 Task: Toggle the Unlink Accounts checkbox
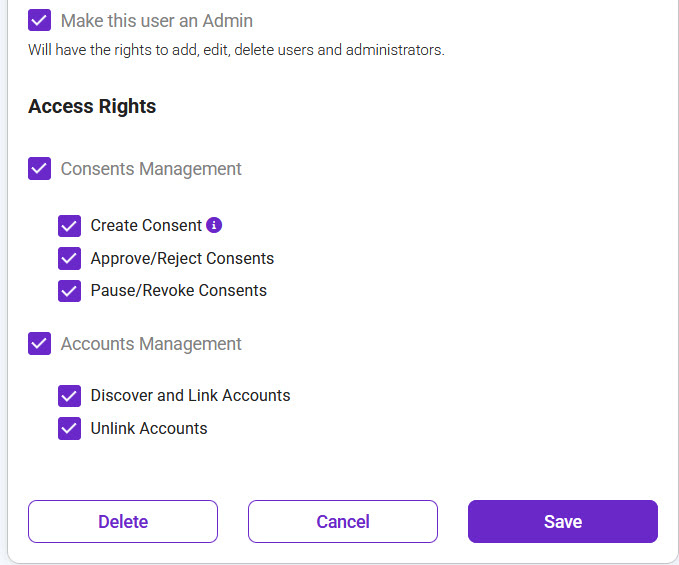pyautogui.click(x=69, y=428)
